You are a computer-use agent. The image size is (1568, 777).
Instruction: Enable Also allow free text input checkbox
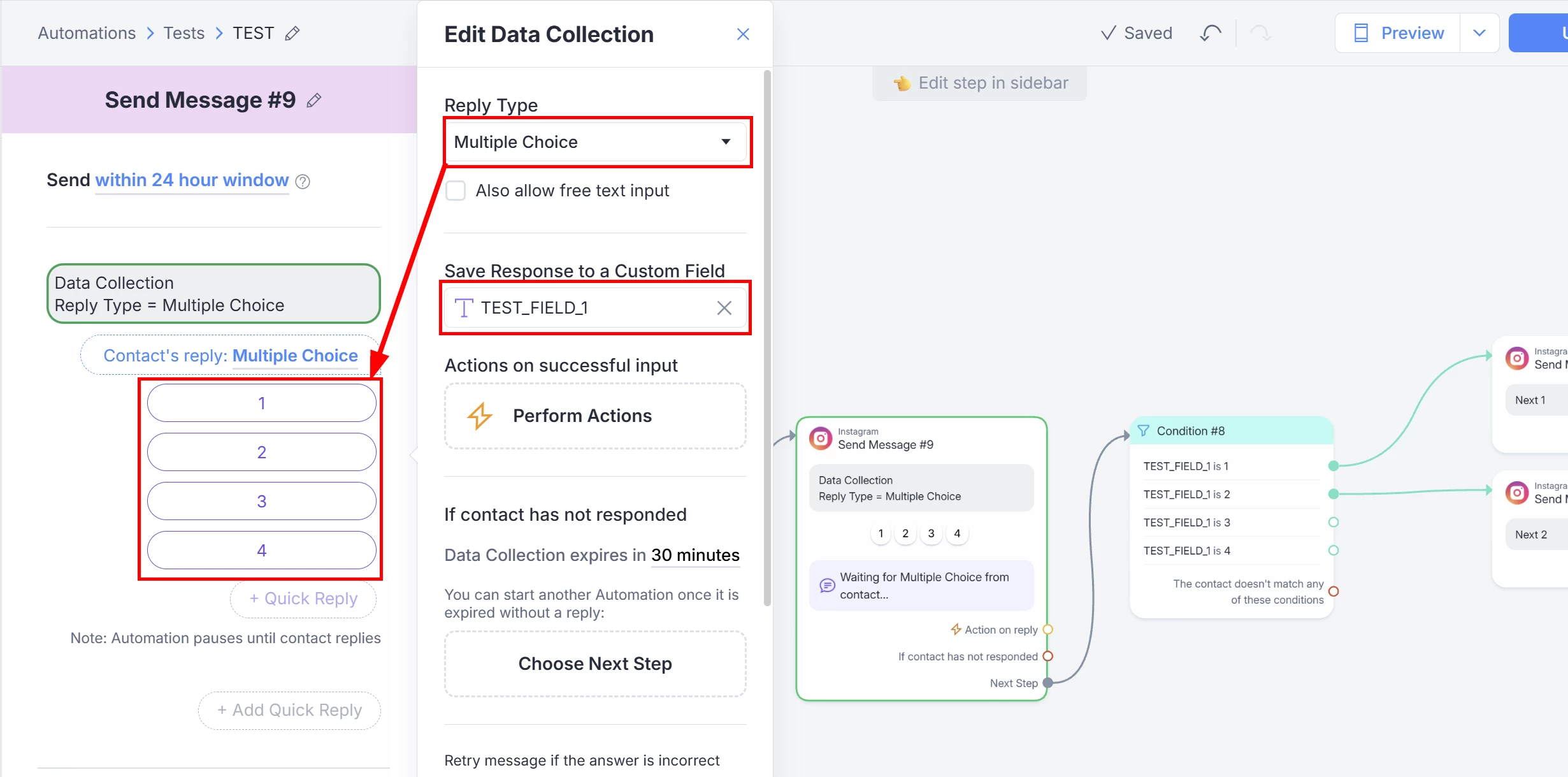456,191
